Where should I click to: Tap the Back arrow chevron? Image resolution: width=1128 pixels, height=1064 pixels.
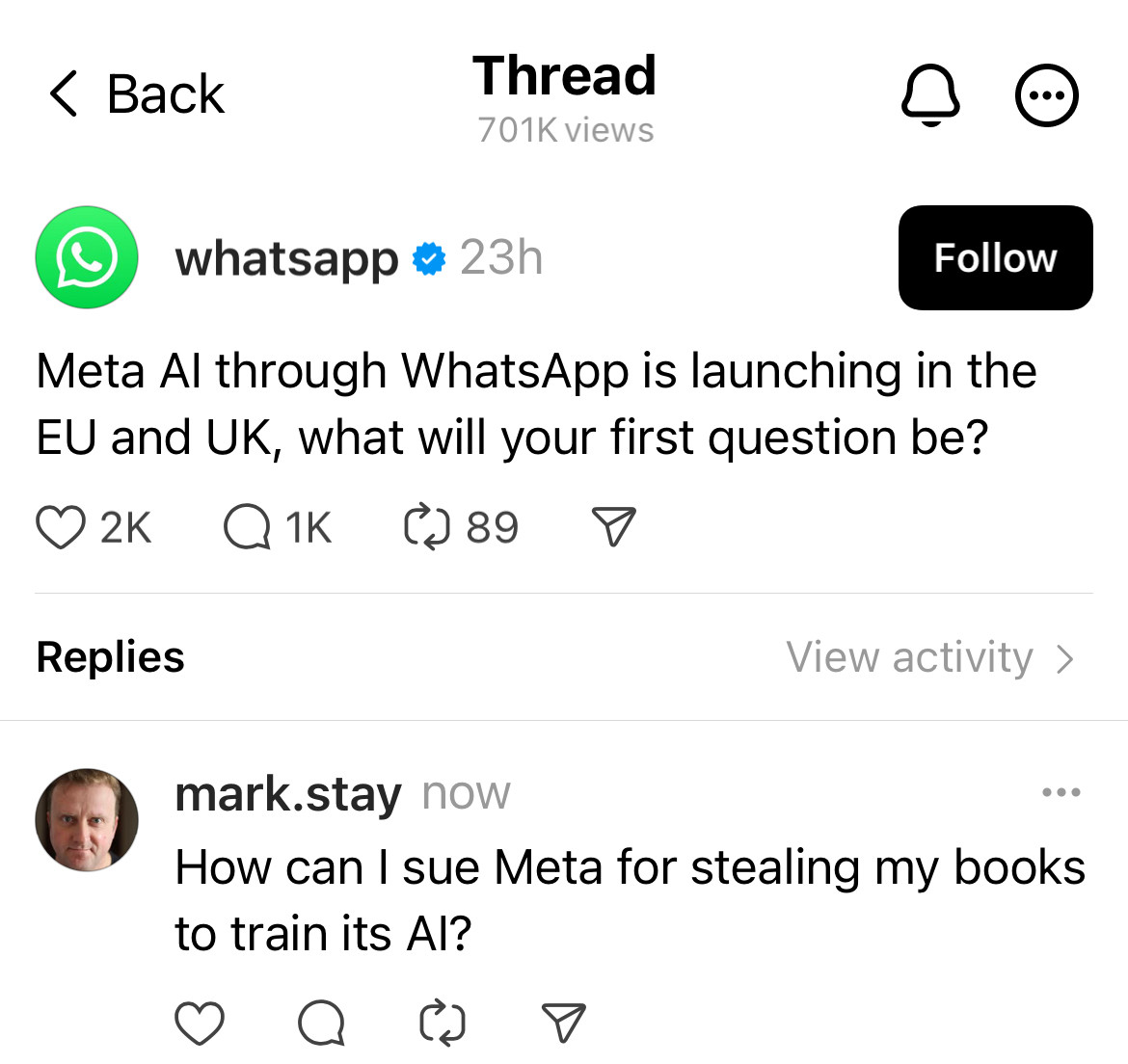click(x=64, y=93)
